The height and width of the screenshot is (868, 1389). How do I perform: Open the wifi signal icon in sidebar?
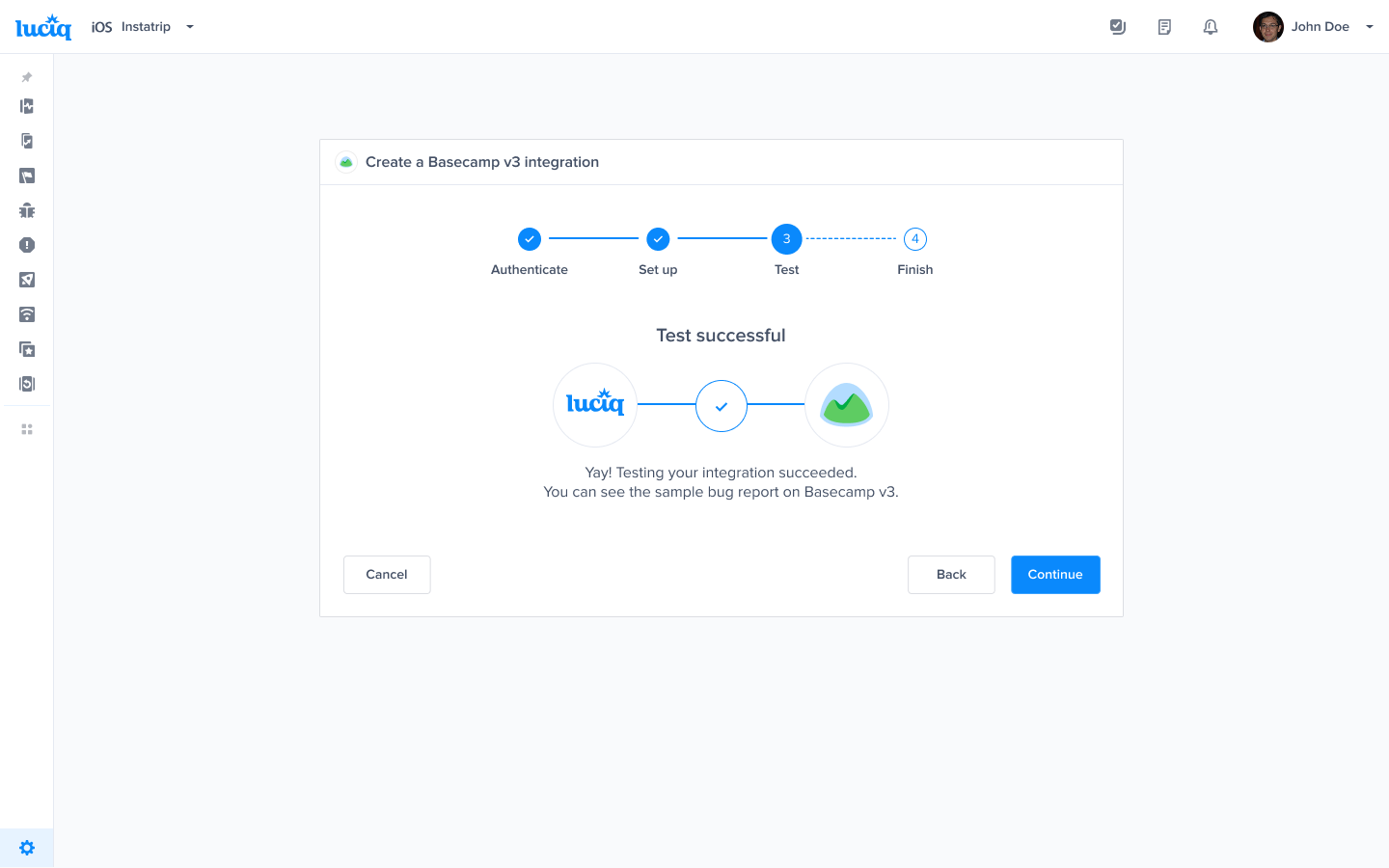pos(27,314)
